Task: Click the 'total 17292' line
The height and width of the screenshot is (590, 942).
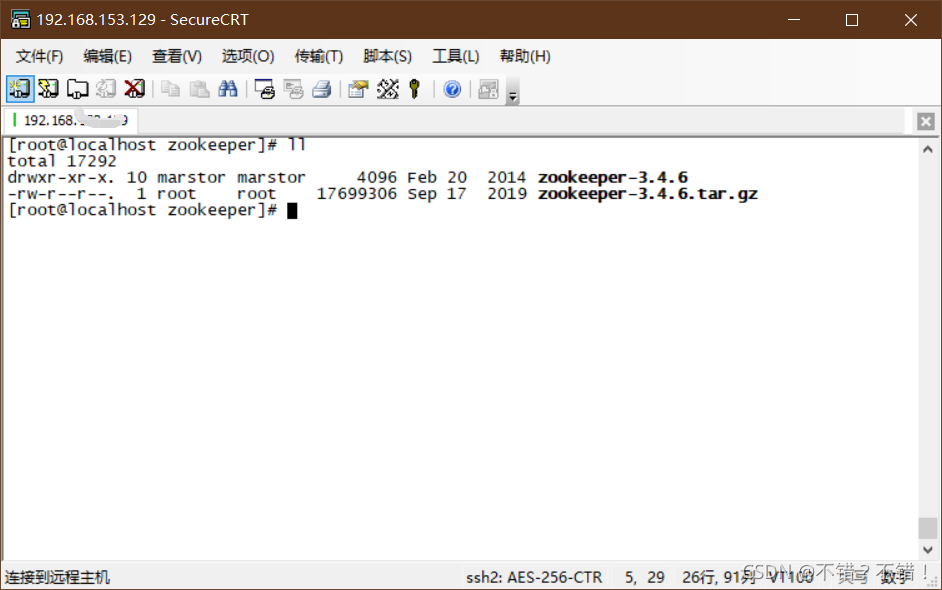Action: [x=62, y=161]
